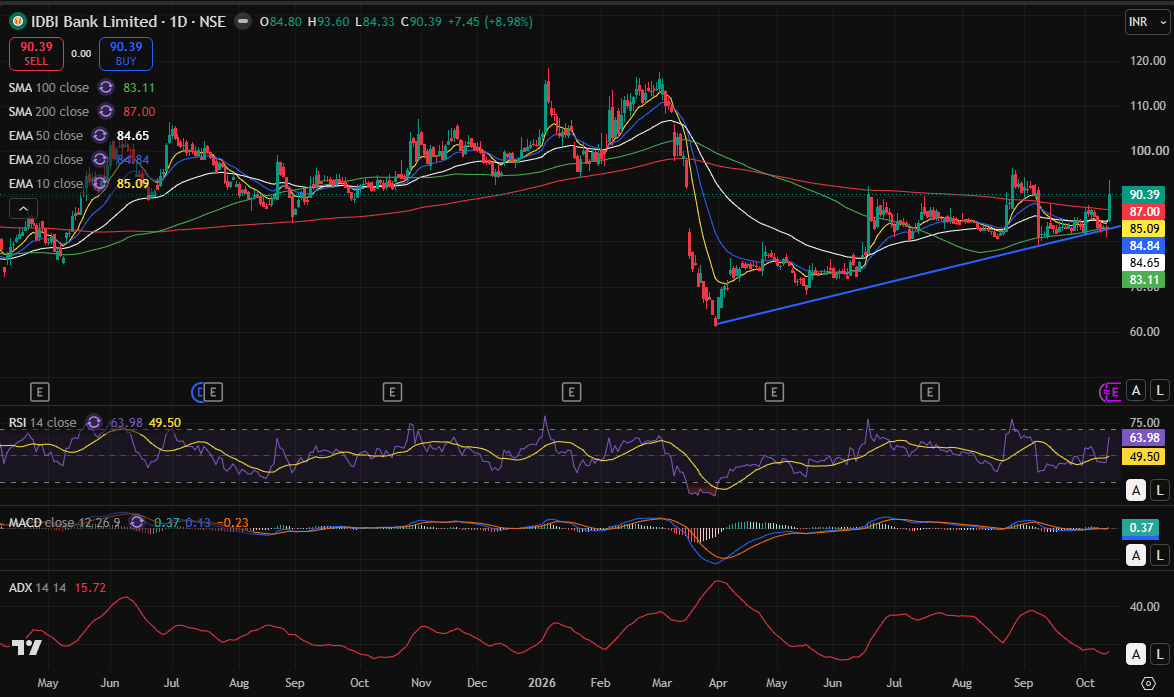Collapse the indicator legend with the chevron button
Viewport: 1174px width, 697px height.
coord(22,209)
